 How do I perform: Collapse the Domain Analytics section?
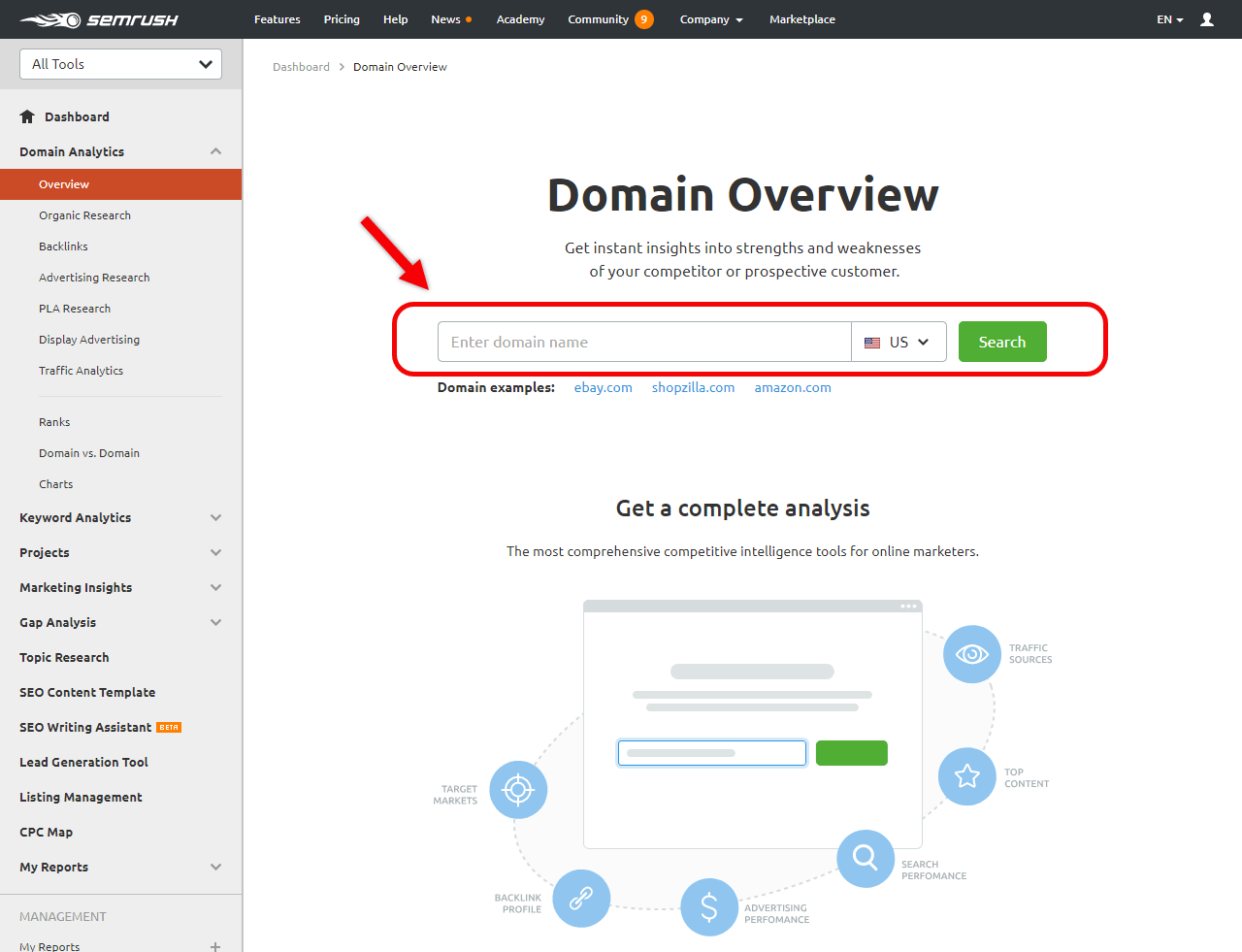click(x=215, y=151)
